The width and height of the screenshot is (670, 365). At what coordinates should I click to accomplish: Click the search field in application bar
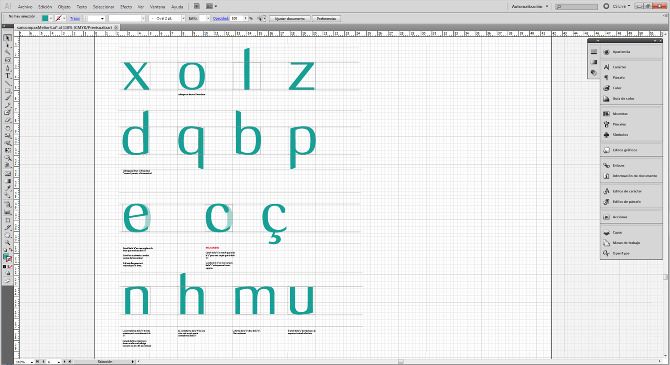coord(576,6)
